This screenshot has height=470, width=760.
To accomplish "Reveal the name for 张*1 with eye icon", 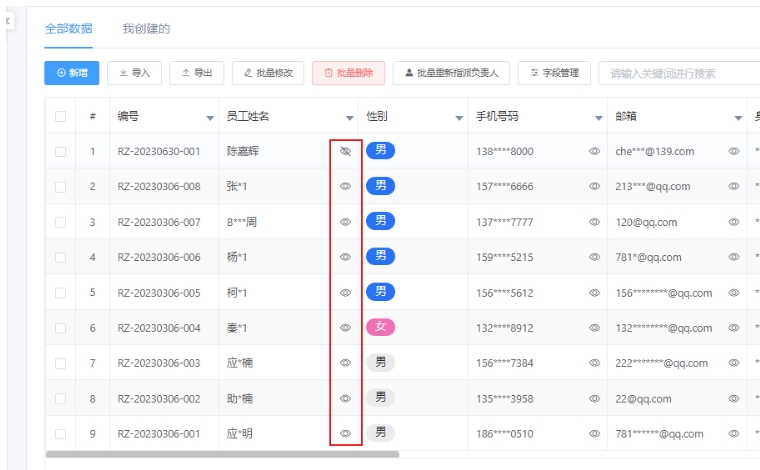I will click(346, 186).
